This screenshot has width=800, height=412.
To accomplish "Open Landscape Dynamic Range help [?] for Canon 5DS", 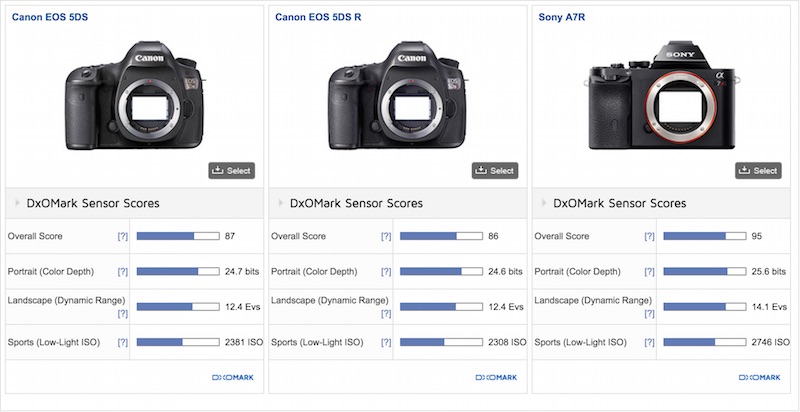I will [x=123, y=314].
